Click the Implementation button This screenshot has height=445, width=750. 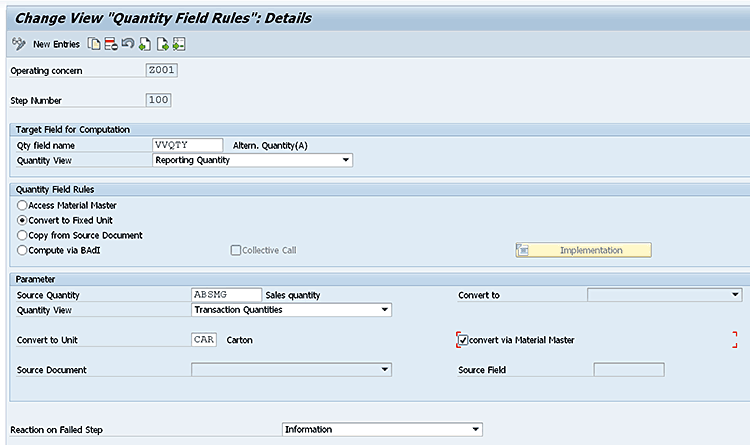(x=583, y=250)
